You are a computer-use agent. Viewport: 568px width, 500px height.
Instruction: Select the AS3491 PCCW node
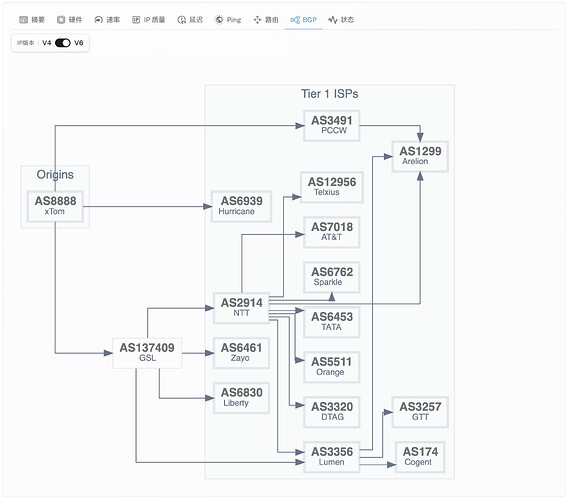click(332, 125)
